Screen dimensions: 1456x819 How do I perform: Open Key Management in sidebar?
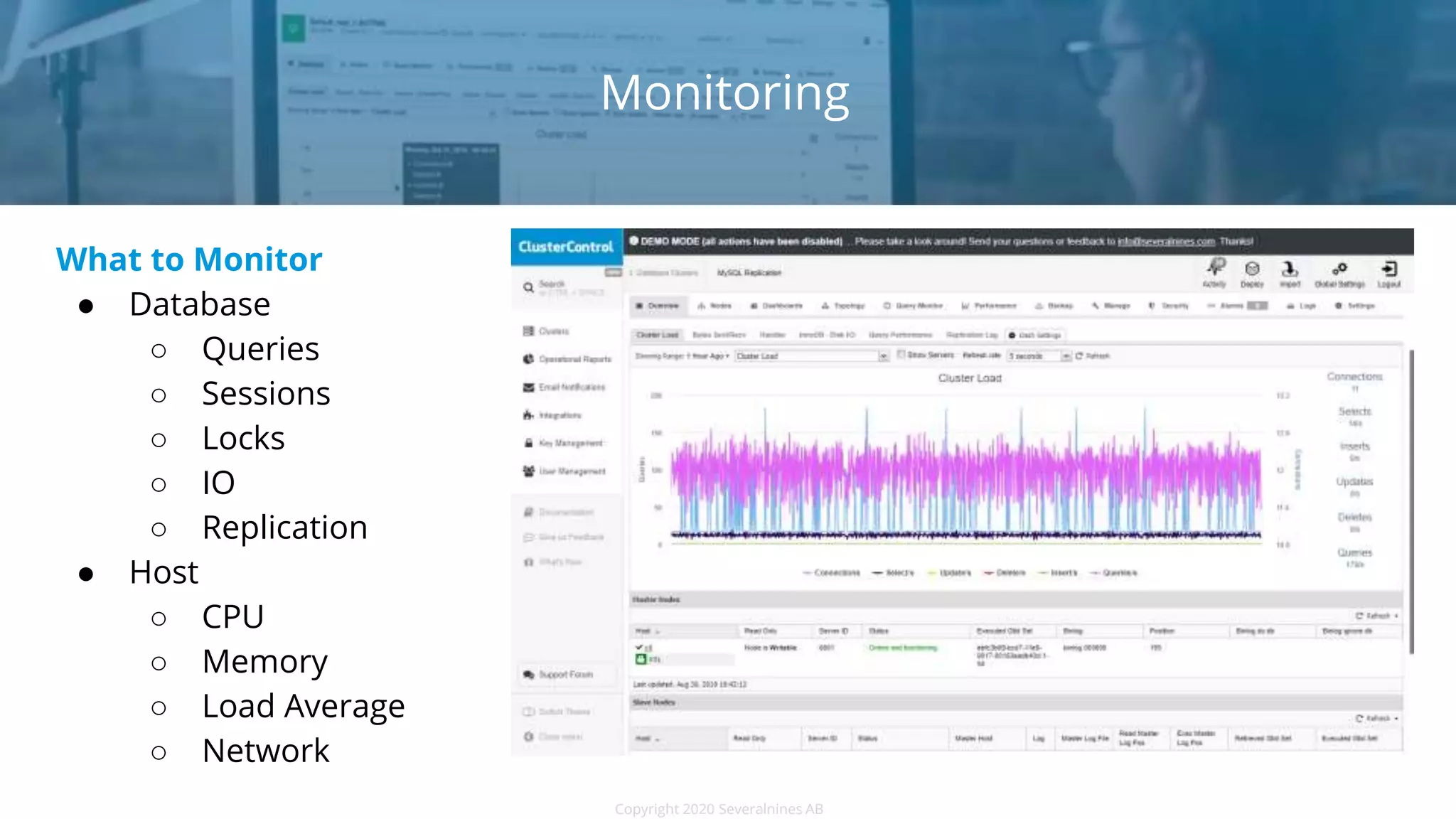point(563,443)
